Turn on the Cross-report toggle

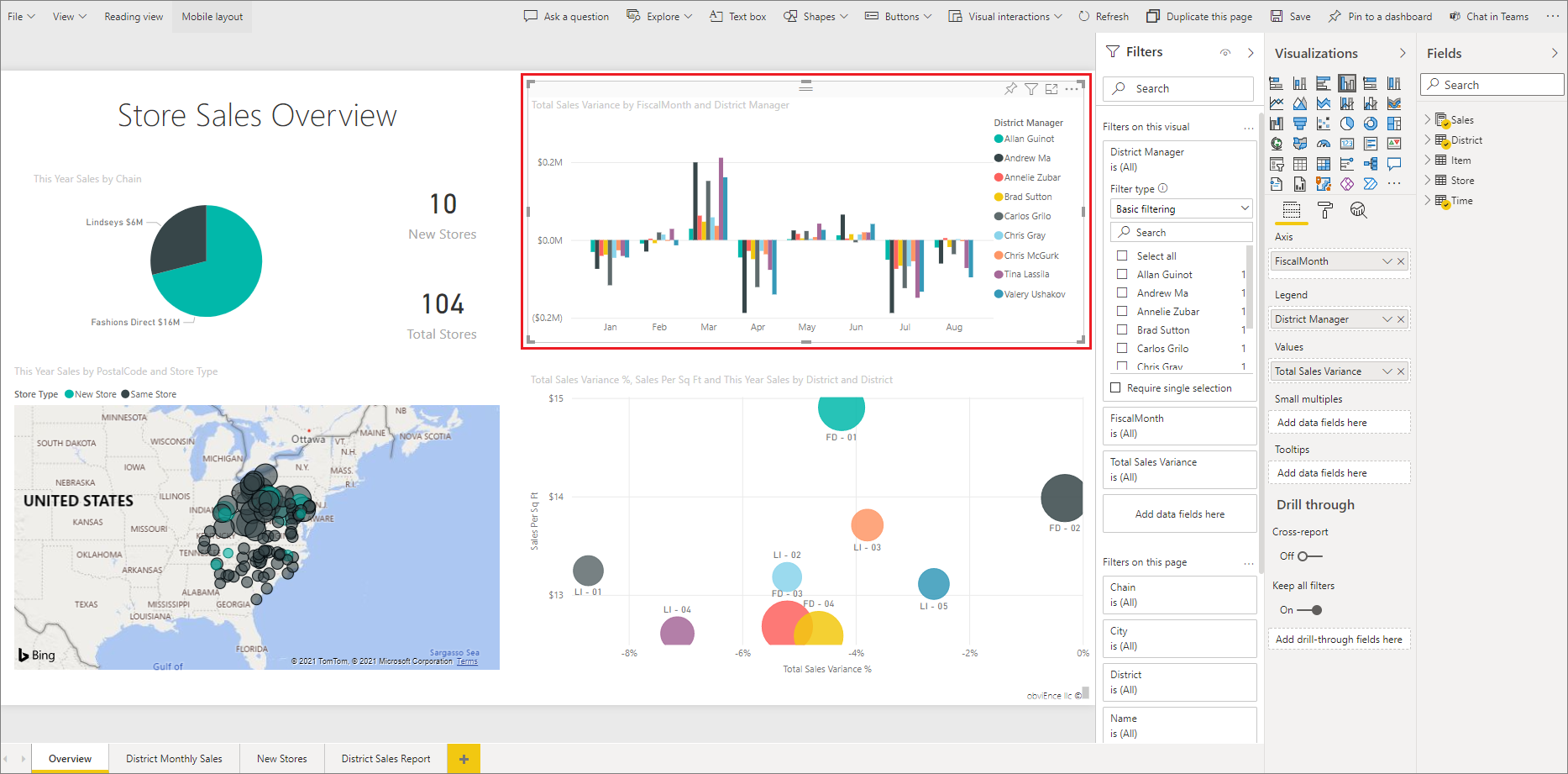point(1308,556)
